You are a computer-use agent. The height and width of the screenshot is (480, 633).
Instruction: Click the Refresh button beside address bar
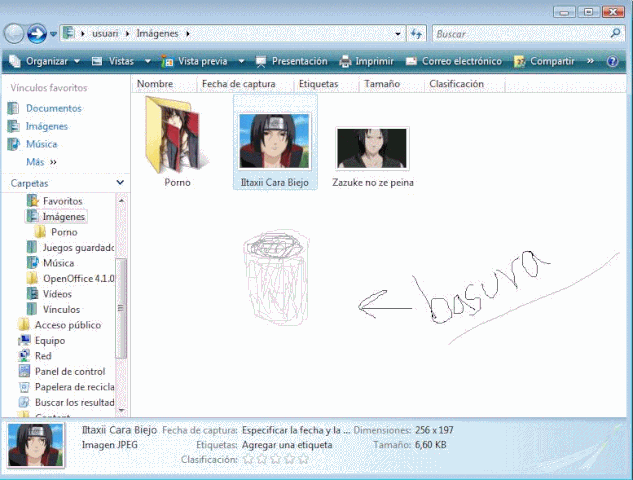coord(416,34)
